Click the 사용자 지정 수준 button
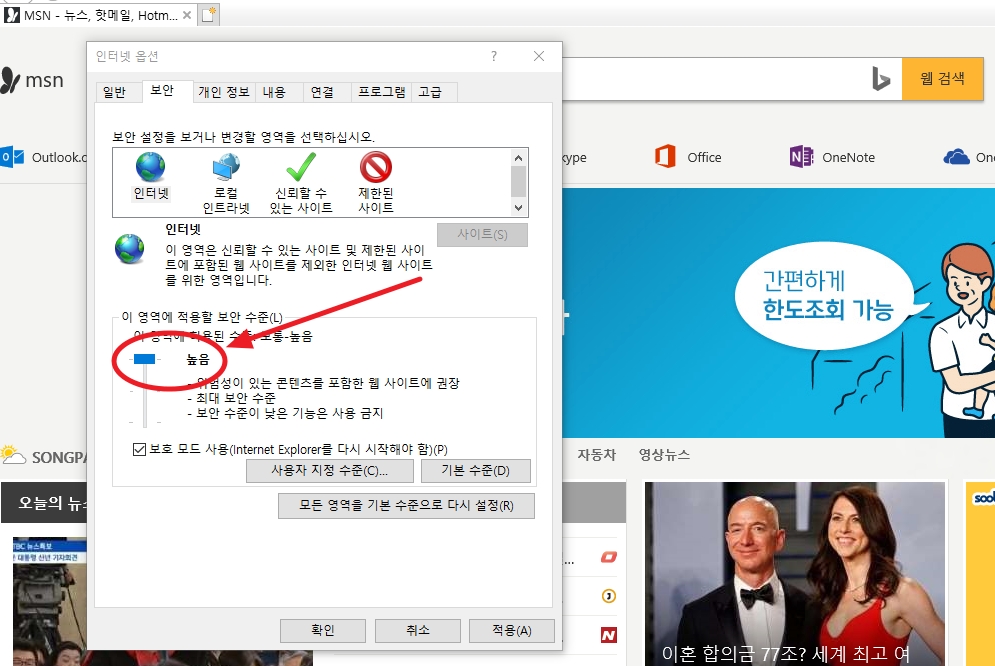The width and height of the screenshot is (995, 666). [329, 471]
